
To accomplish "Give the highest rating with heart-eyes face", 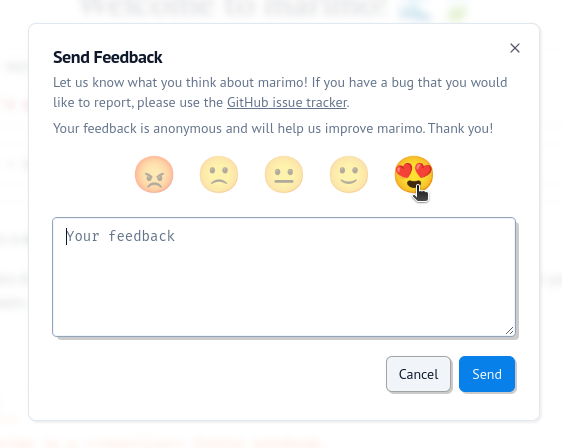I will click(414, 175).
